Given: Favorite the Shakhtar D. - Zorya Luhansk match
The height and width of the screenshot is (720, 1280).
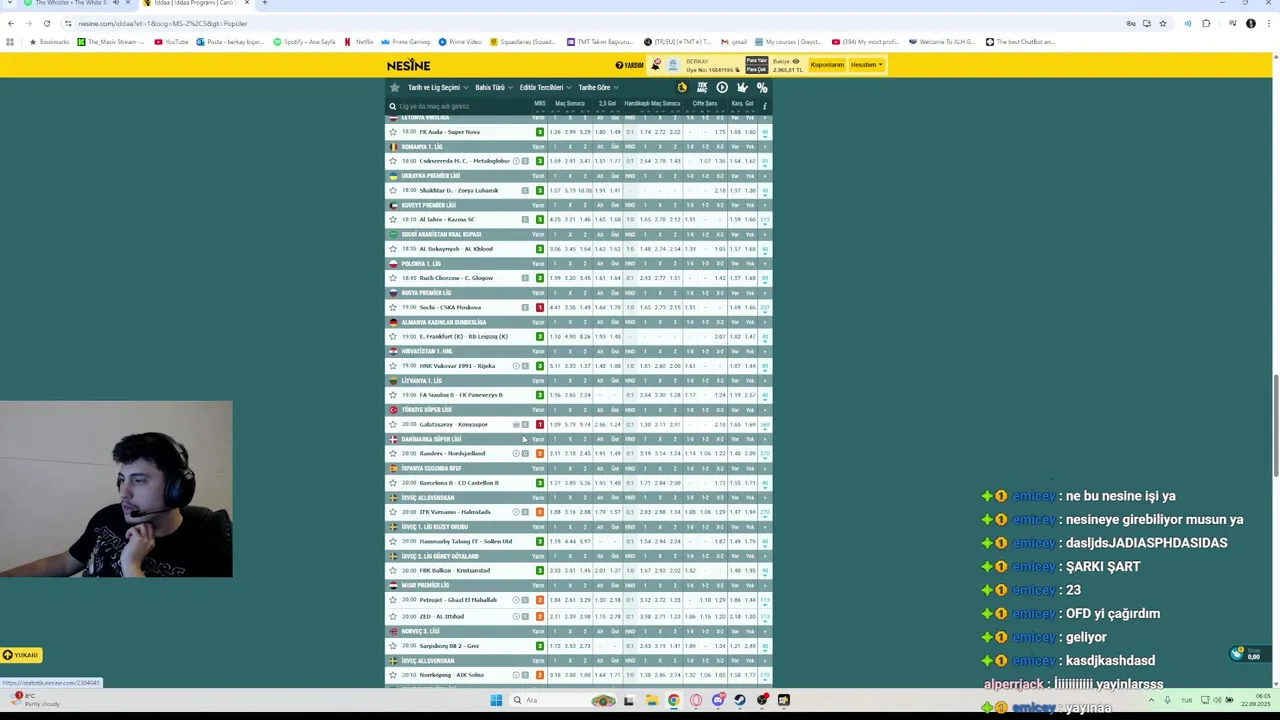Looking at the screenshot, I should (393, 190).
